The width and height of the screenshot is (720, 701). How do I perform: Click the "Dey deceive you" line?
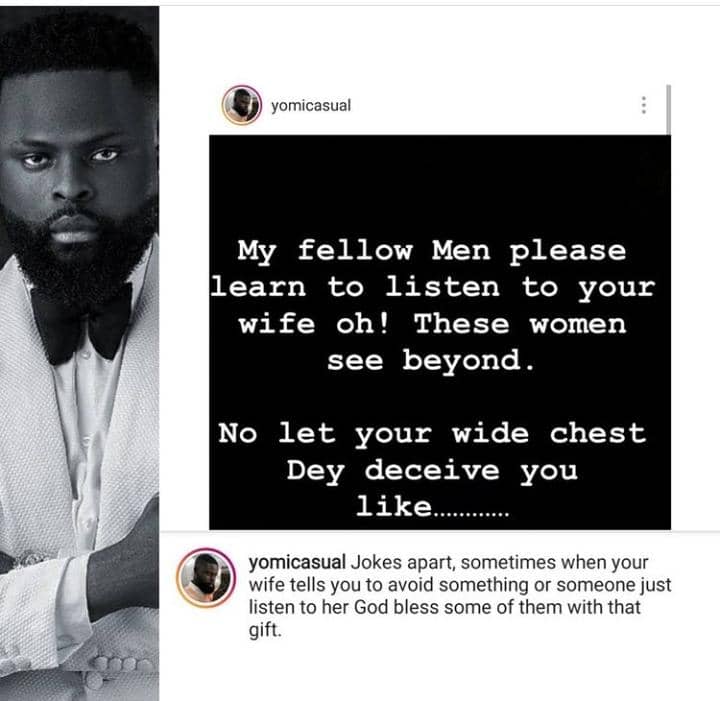pyautogui.click(x=432, y=471)
